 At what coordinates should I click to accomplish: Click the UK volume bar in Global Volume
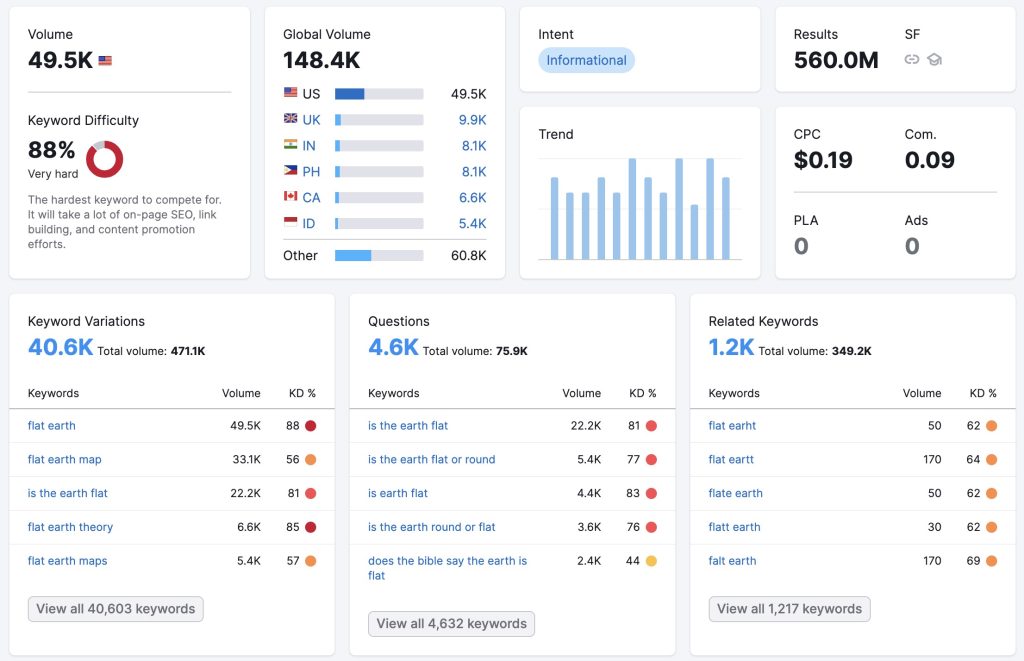tap(379, 120)
